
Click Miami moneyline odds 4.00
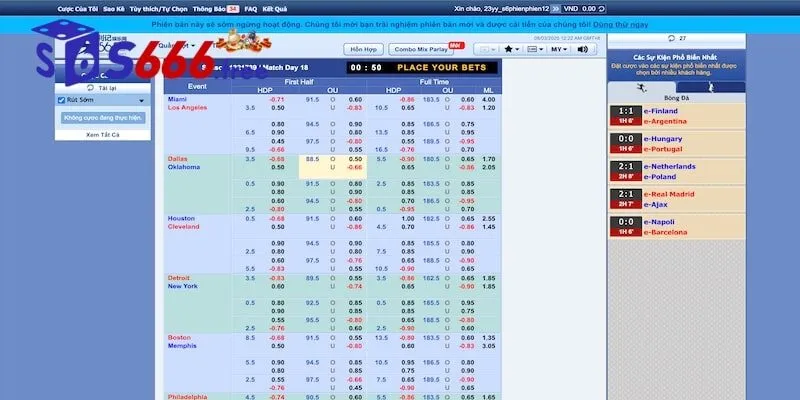[488, 100]
